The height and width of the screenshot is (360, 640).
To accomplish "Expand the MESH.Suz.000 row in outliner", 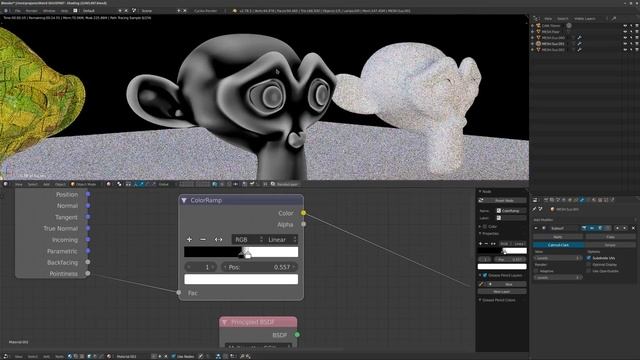I will 533,38.
